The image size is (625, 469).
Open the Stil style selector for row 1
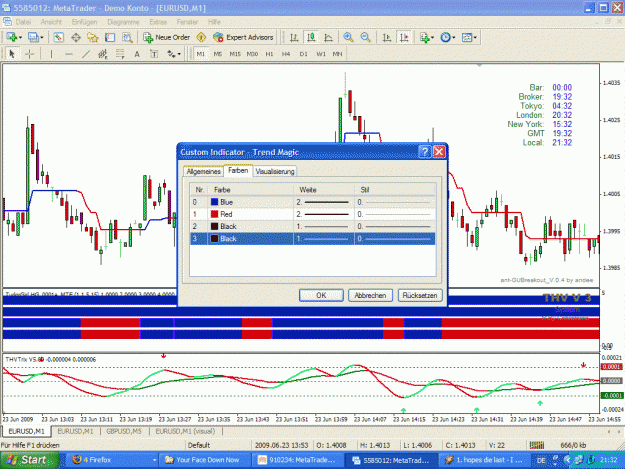click(x=395, y=214)
